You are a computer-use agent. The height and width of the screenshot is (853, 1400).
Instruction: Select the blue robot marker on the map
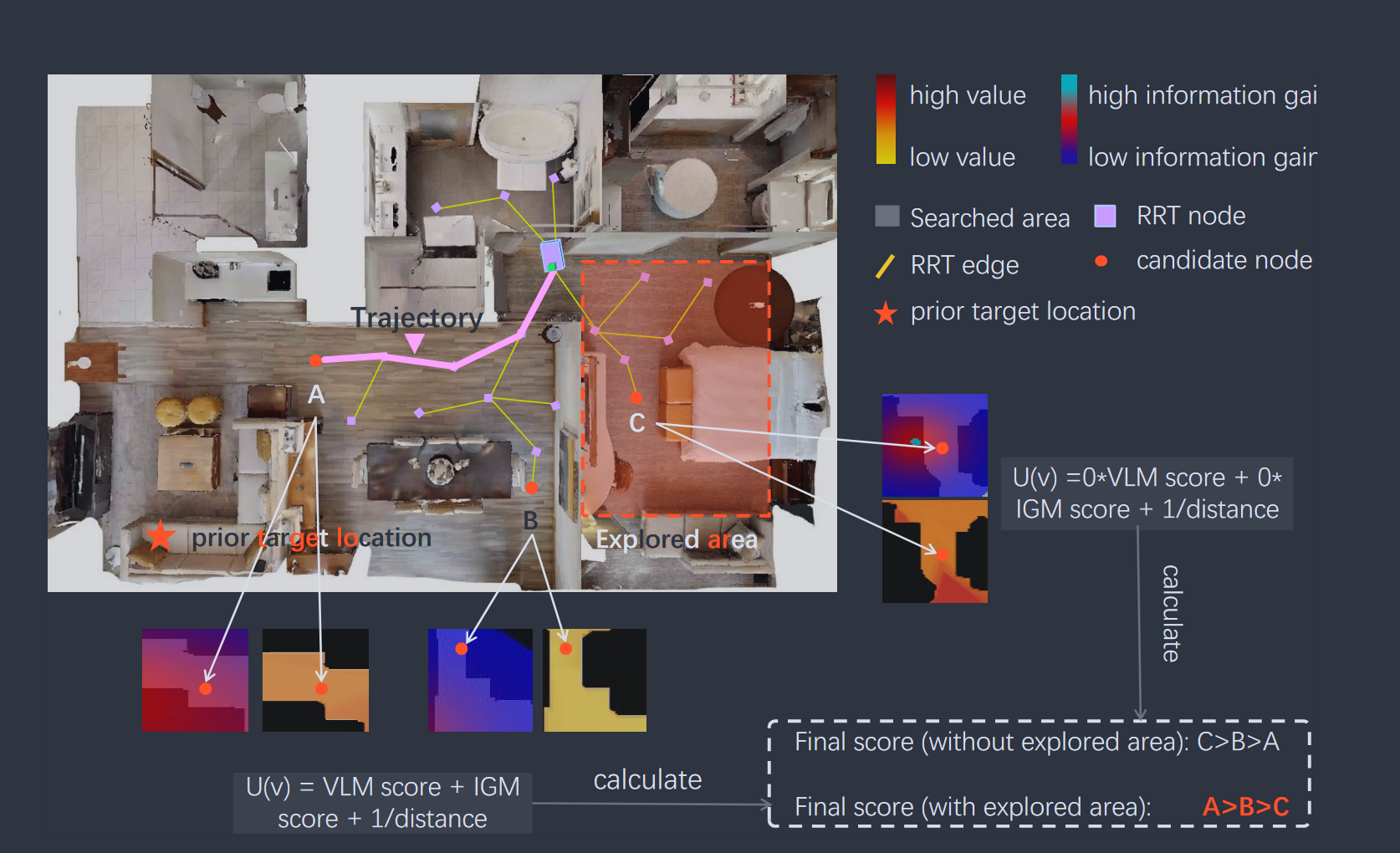pyautogui.click(x=551, y=254)
